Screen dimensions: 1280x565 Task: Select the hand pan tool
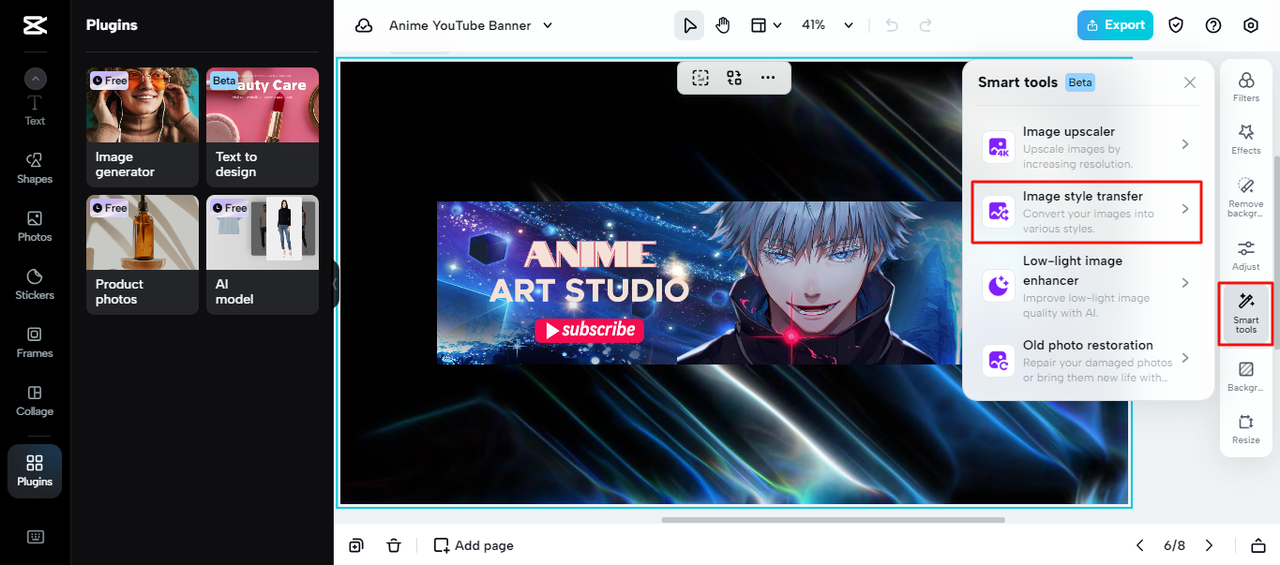(723, 25)
